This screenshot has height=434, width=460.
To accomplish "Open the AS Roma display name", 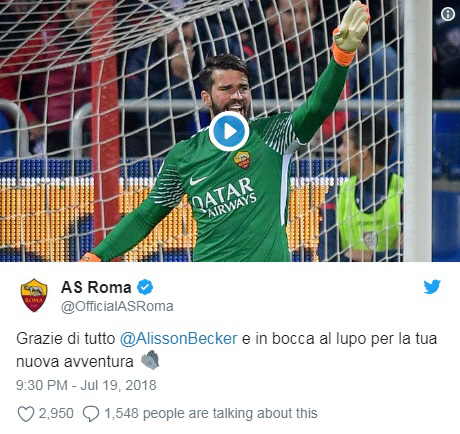I will (x=96, y=287).
